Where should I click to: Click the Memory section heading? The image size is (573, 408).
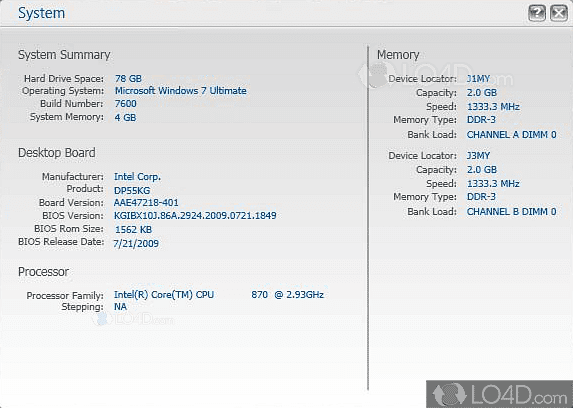[398, 54]
